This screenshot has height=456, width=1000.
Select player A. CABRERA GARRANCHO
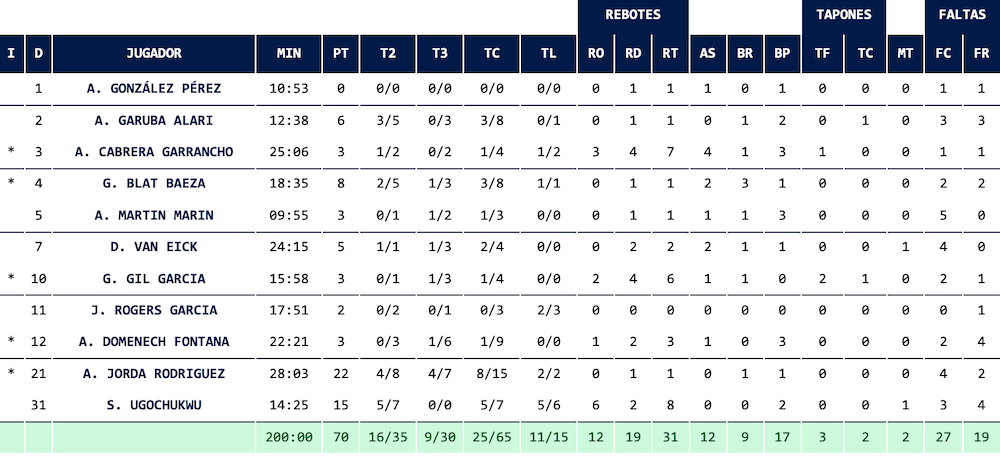click(x=154, y=152)
